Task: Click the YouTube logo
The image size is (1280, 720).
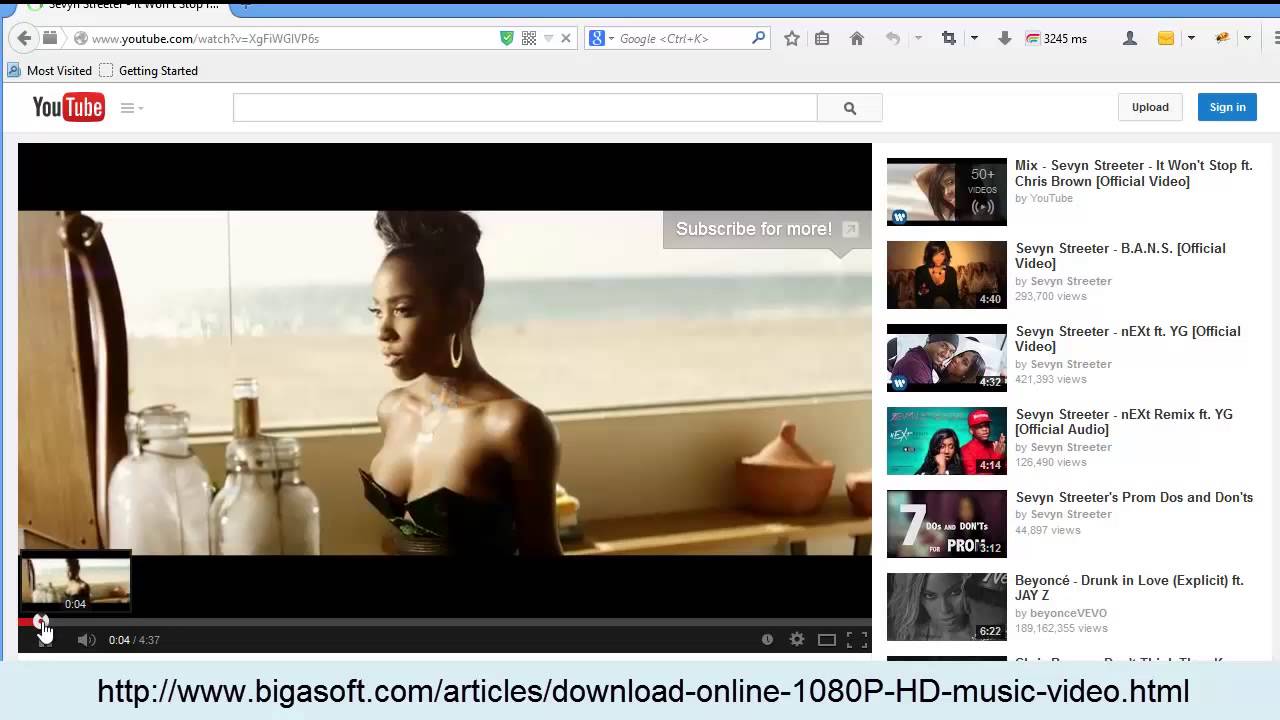Action: [x=68, y=107]
